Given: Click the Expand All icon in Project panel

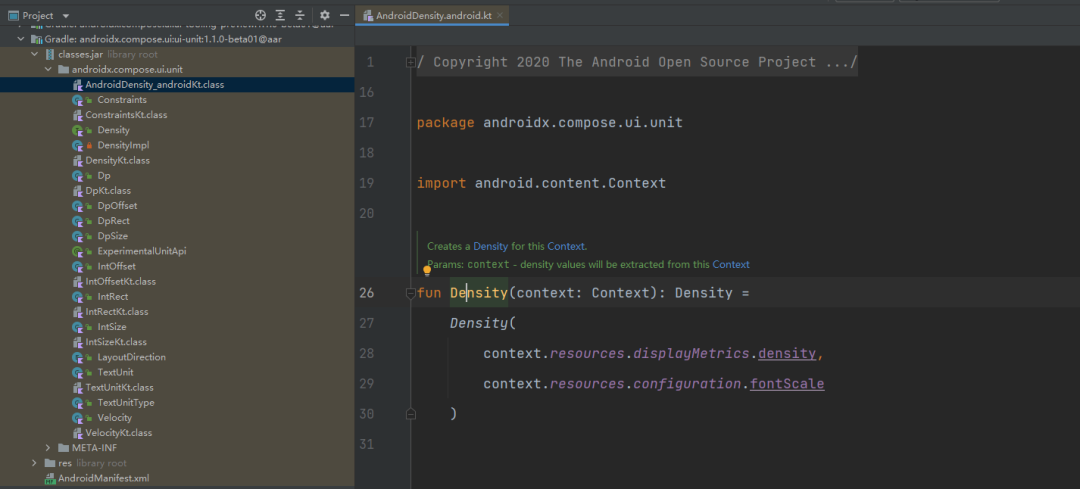Looking at the screenshot, I should click(x=280, y=16).
